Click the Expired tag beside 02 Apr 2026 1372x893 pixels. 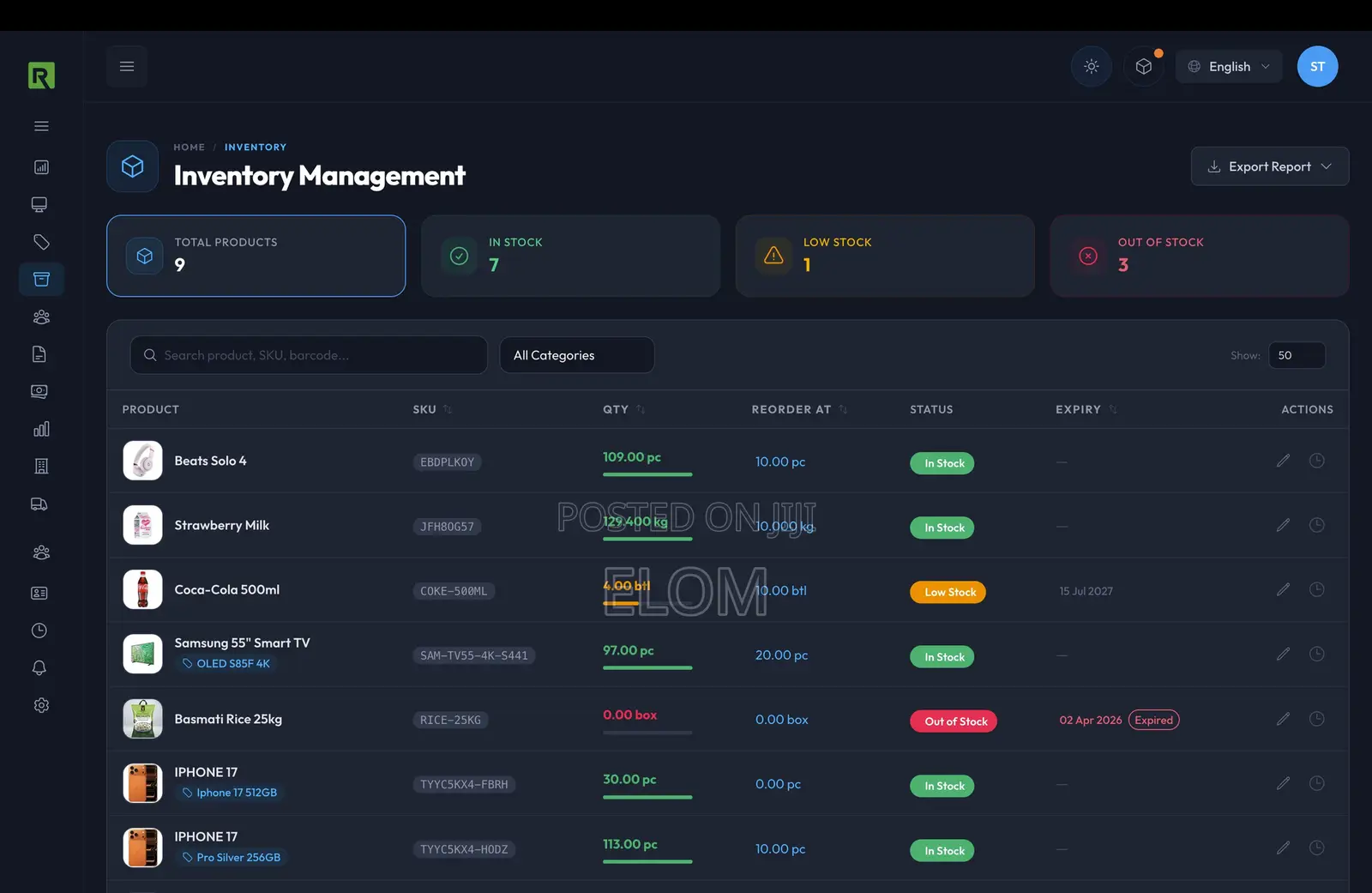click(x=1153, y=720)
